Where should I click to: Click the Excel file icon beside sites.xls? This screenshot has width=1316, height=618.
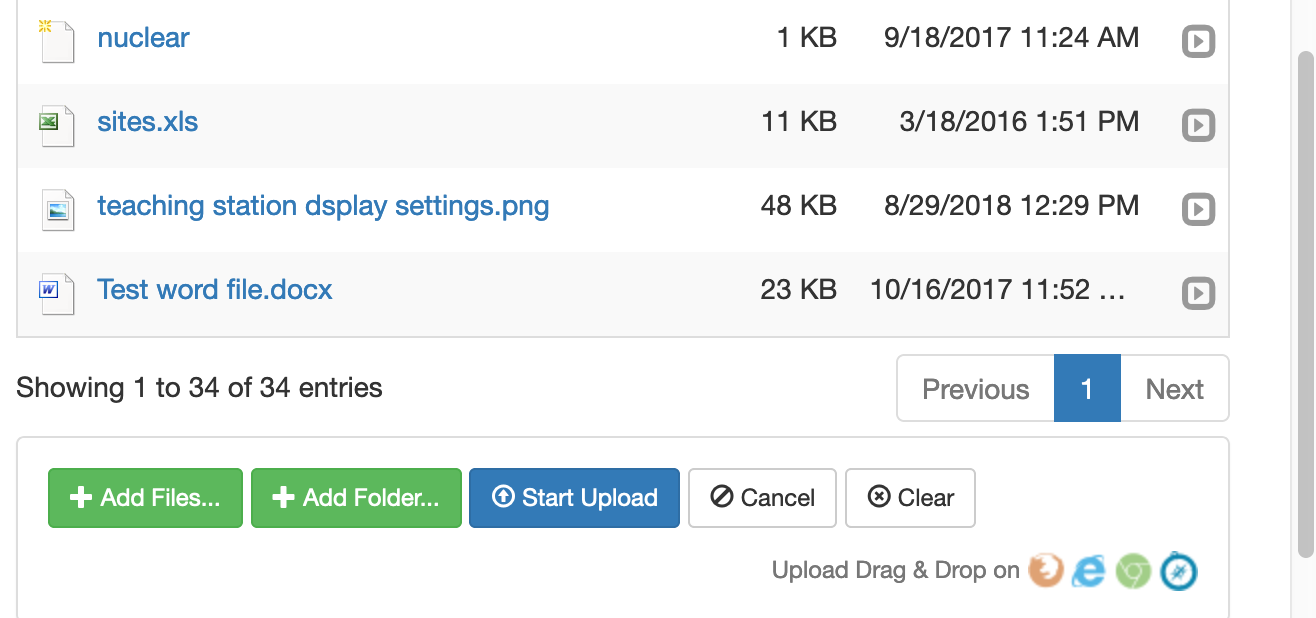57,125
